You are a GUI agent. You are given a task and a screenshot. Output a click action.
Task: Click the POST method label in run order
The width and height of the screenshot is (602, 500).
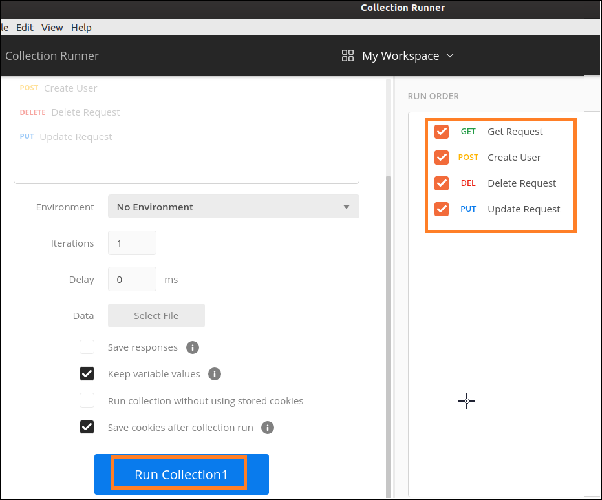click(x=468, y=158)
